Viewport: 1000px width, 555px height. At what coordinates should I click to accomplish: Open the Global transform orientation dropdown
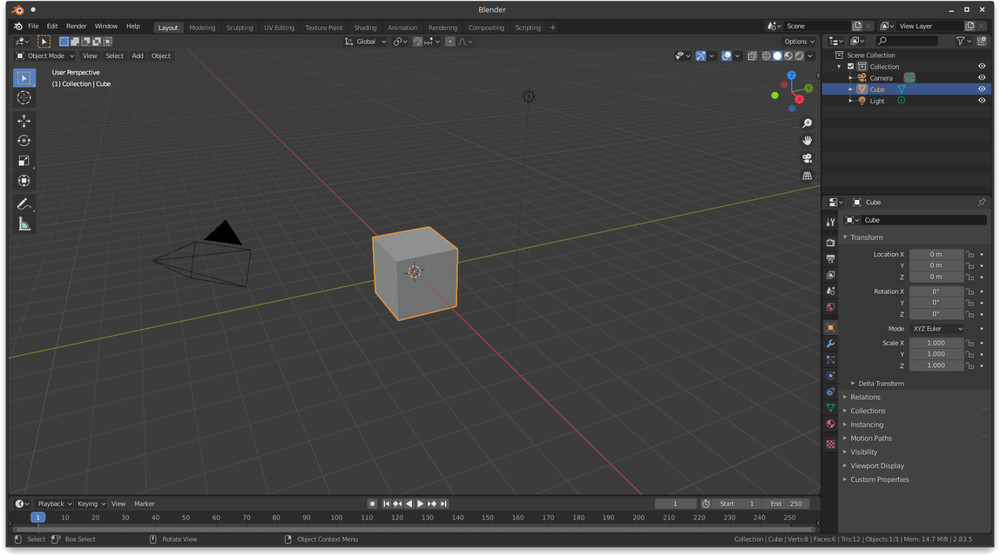(365, 42)
